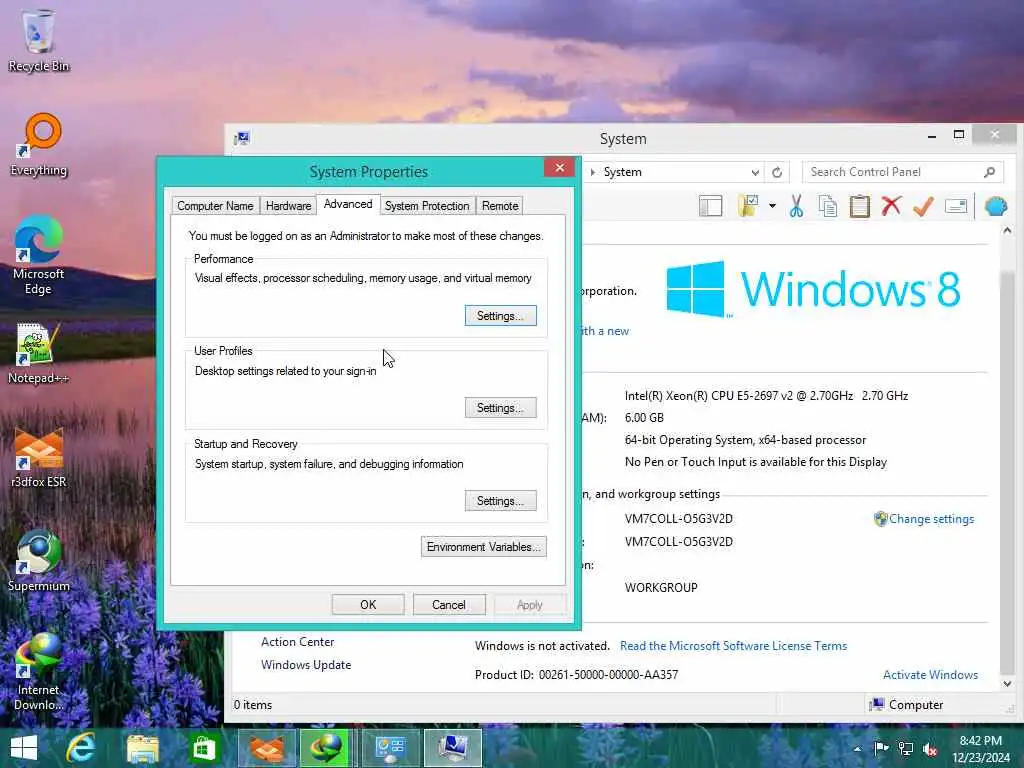The image size is (1024, 768).
Task: Click the Computer status bar entry
Action: [x=906, y=705]
